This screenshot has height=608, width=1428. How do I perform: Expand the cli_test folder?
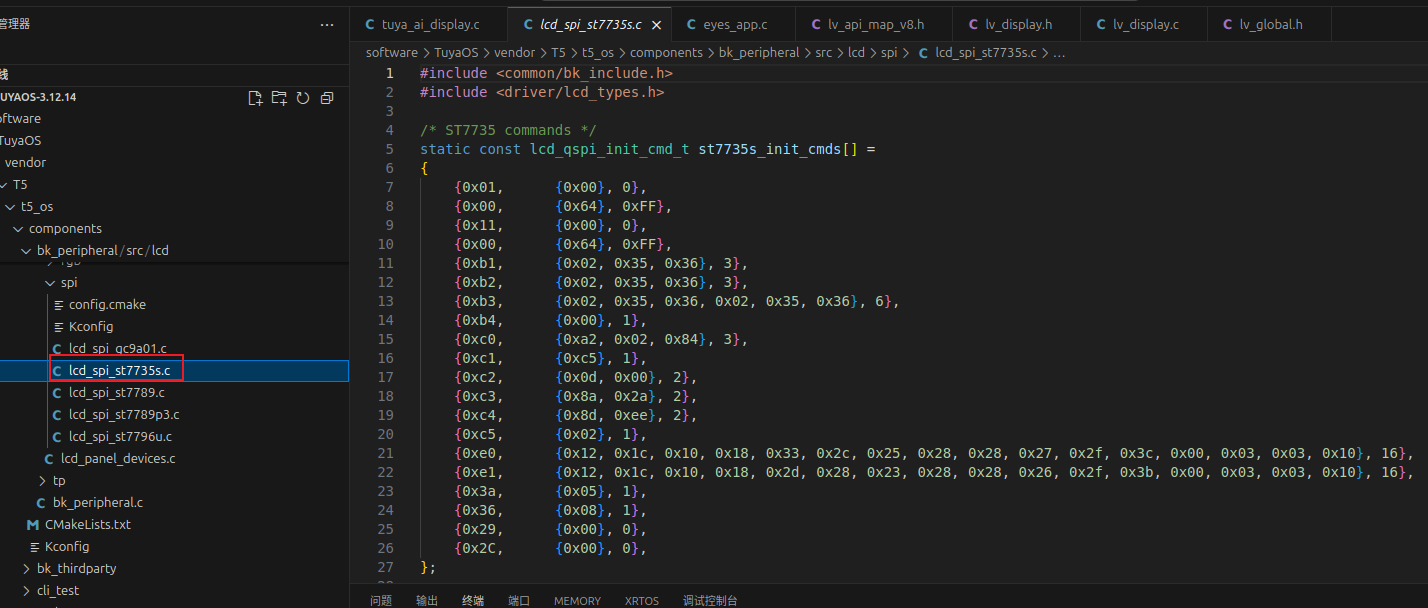pyautogui.click(x=58, y=591)
